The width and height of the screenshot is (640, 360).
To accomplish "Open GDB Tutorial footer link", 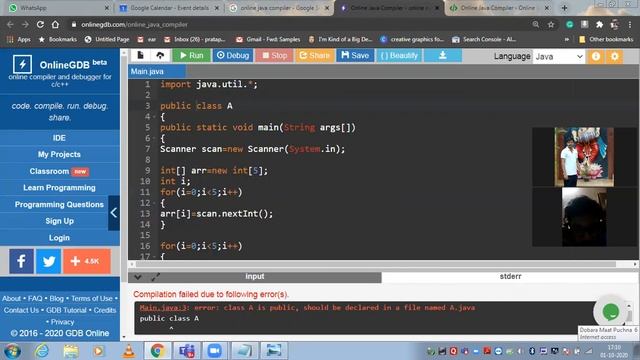I will (66, 310).
